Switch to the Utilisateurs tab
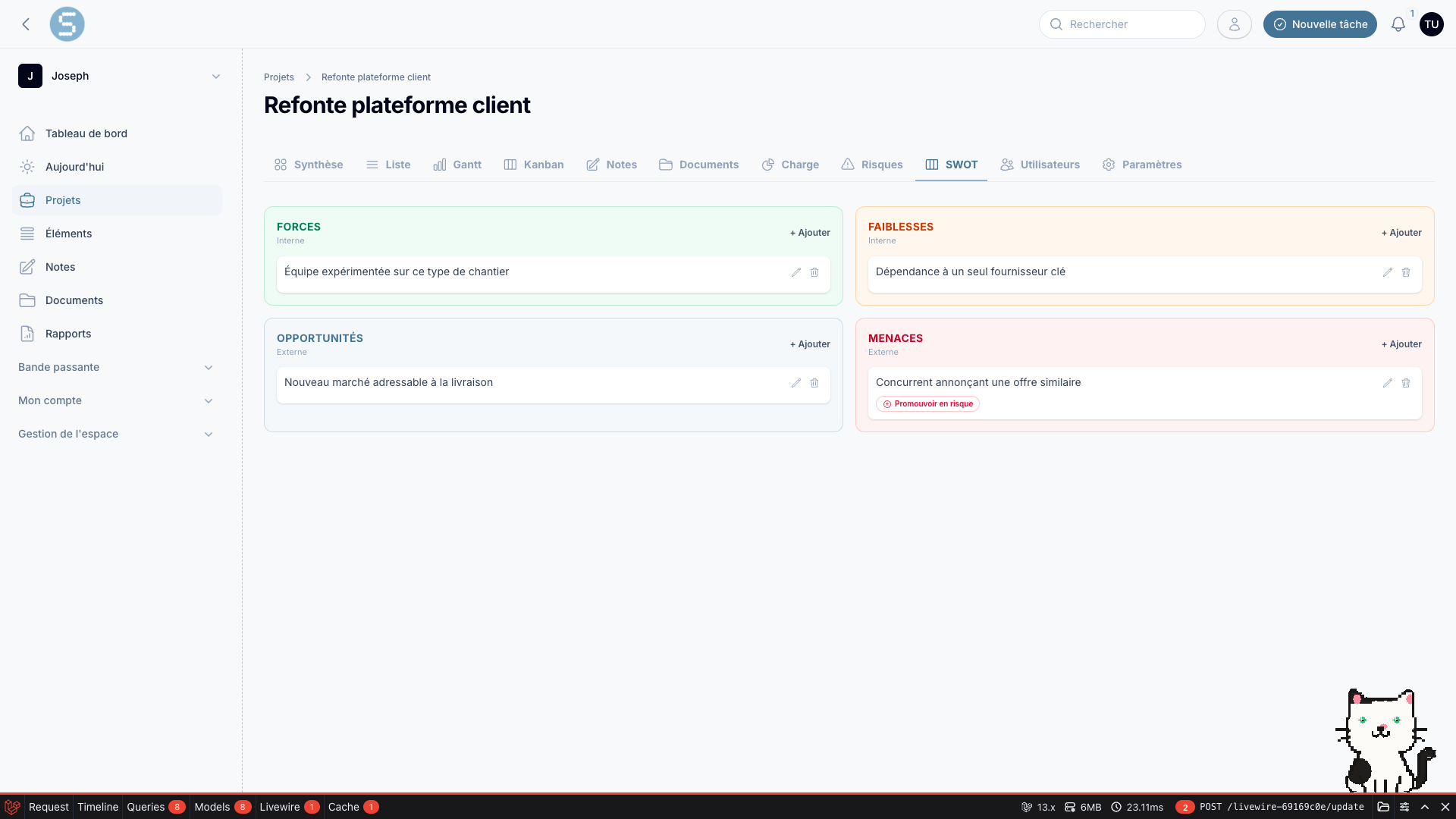The width and height of the screenshot is (1456, 819). [1040, 165]
